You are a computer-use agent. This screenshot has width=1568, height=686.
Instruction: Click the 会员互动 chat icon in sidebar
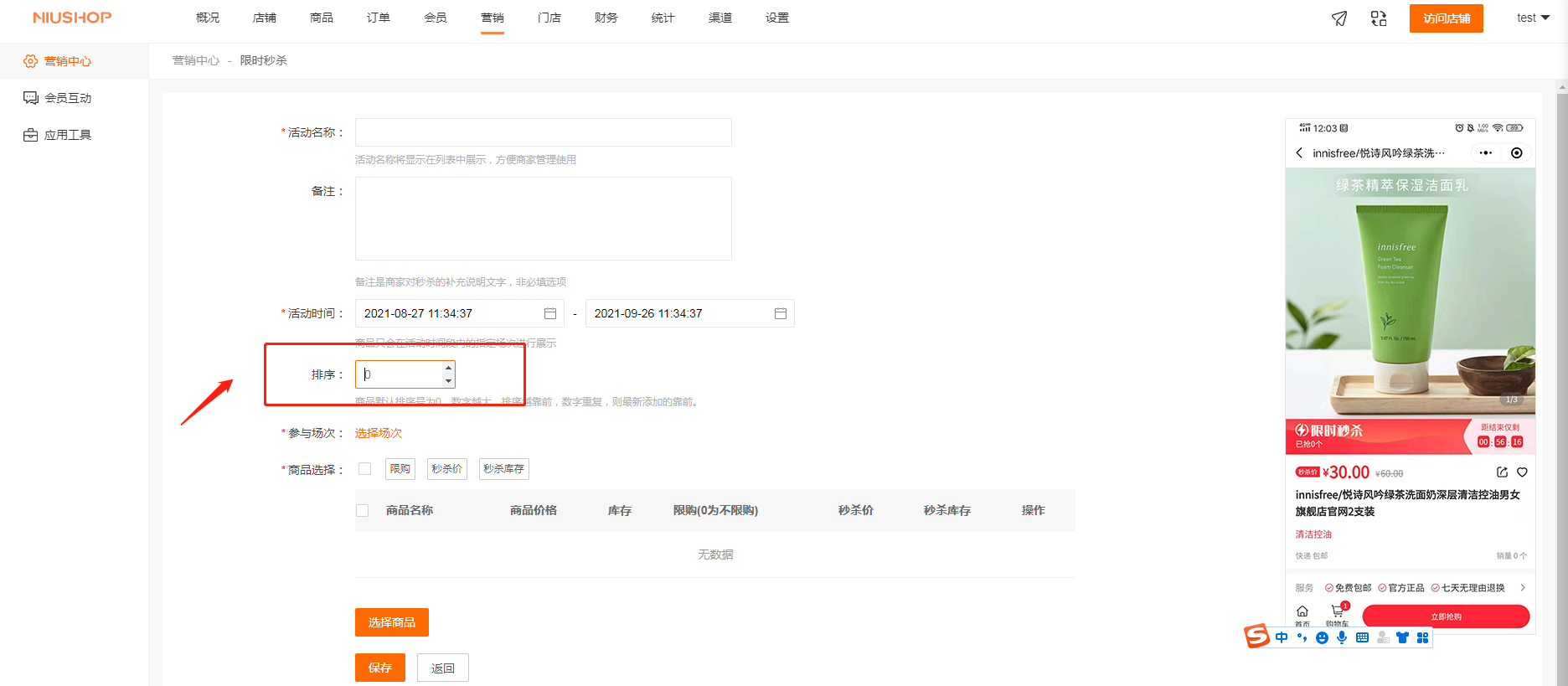(31, 98)
